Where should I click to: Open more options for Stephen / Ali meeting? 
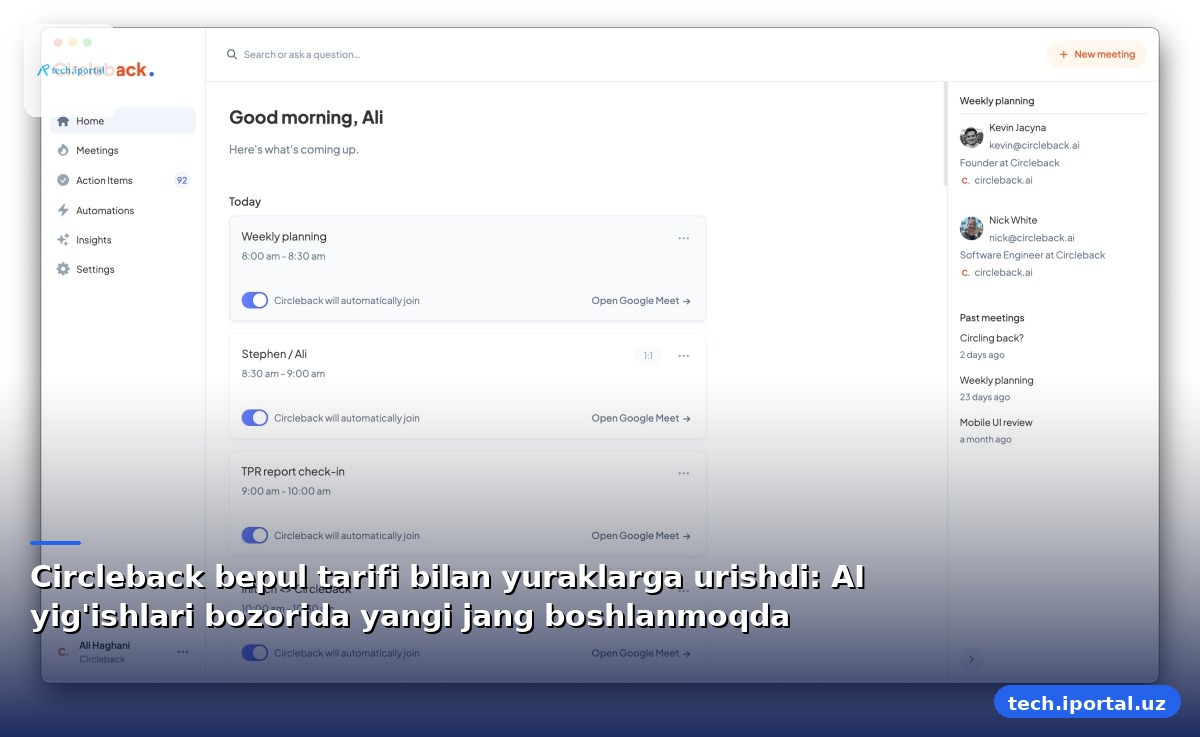684,355
